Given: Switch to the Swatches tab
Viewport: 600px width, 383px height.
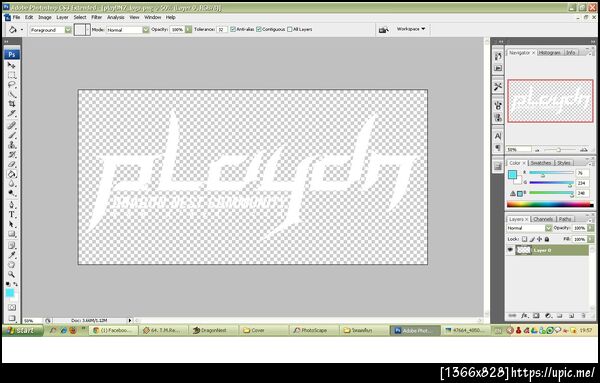Looking at the screenshot, I should point(541,163).
